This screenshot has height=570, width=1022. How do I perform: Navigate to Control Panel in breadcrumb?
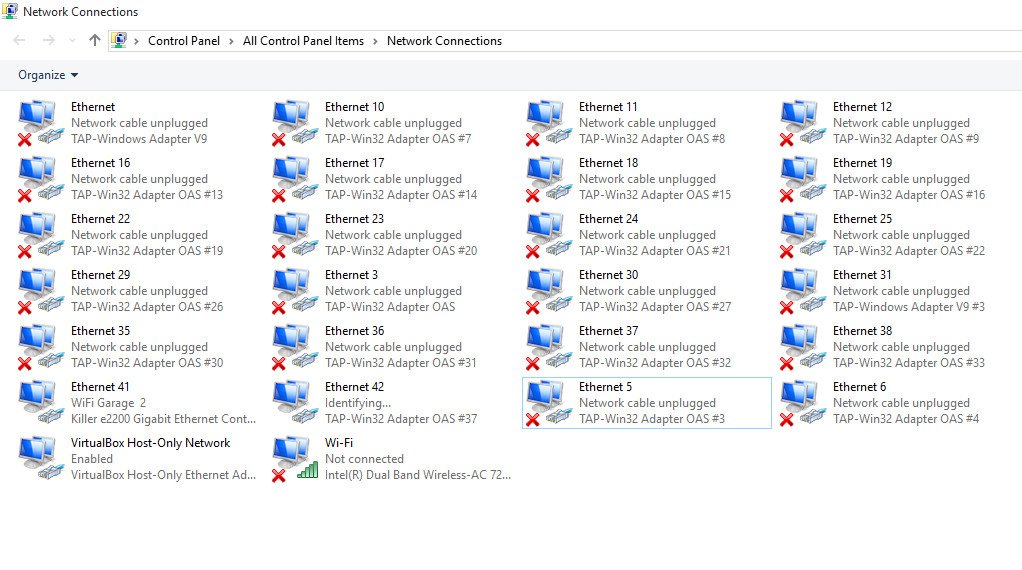184,41
